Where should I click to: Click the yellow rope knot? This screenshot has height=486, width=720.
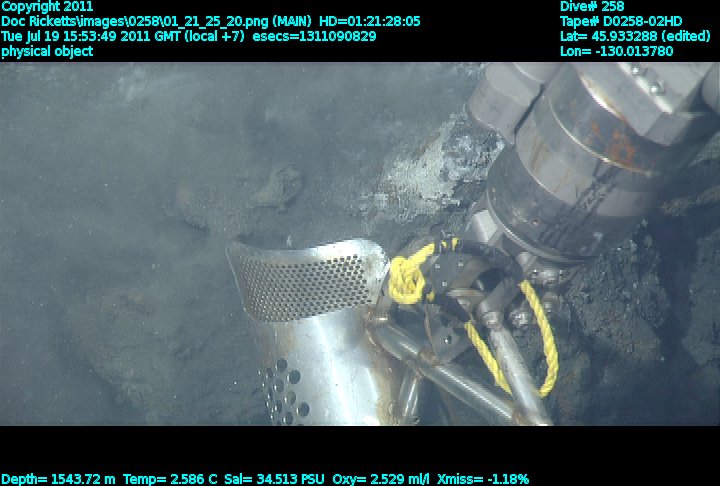click(408, 275)
